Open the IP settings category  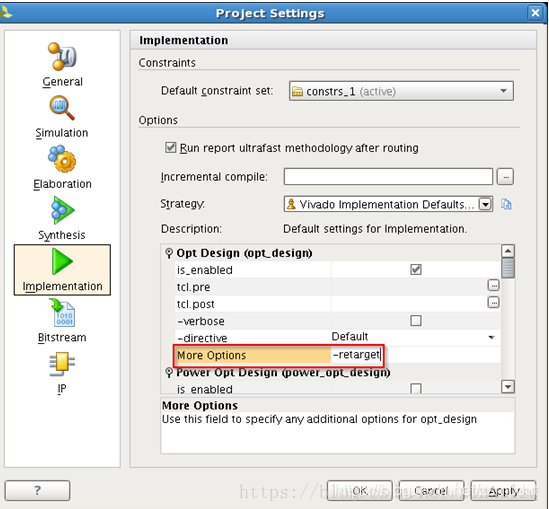pos(62,373)
